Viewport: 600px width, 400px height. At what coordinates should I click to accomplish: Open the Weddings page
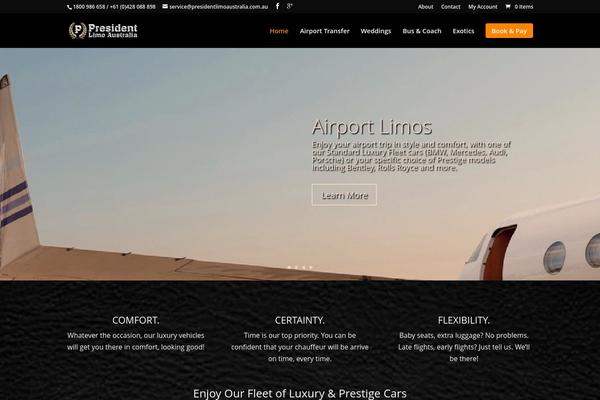[x=376, y=31]
